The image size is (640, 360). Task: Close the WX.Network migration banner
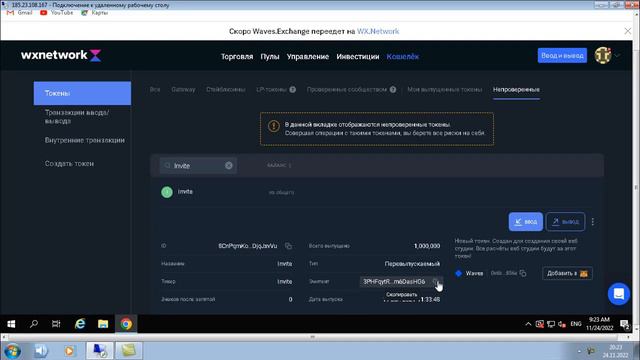(627, 31)
